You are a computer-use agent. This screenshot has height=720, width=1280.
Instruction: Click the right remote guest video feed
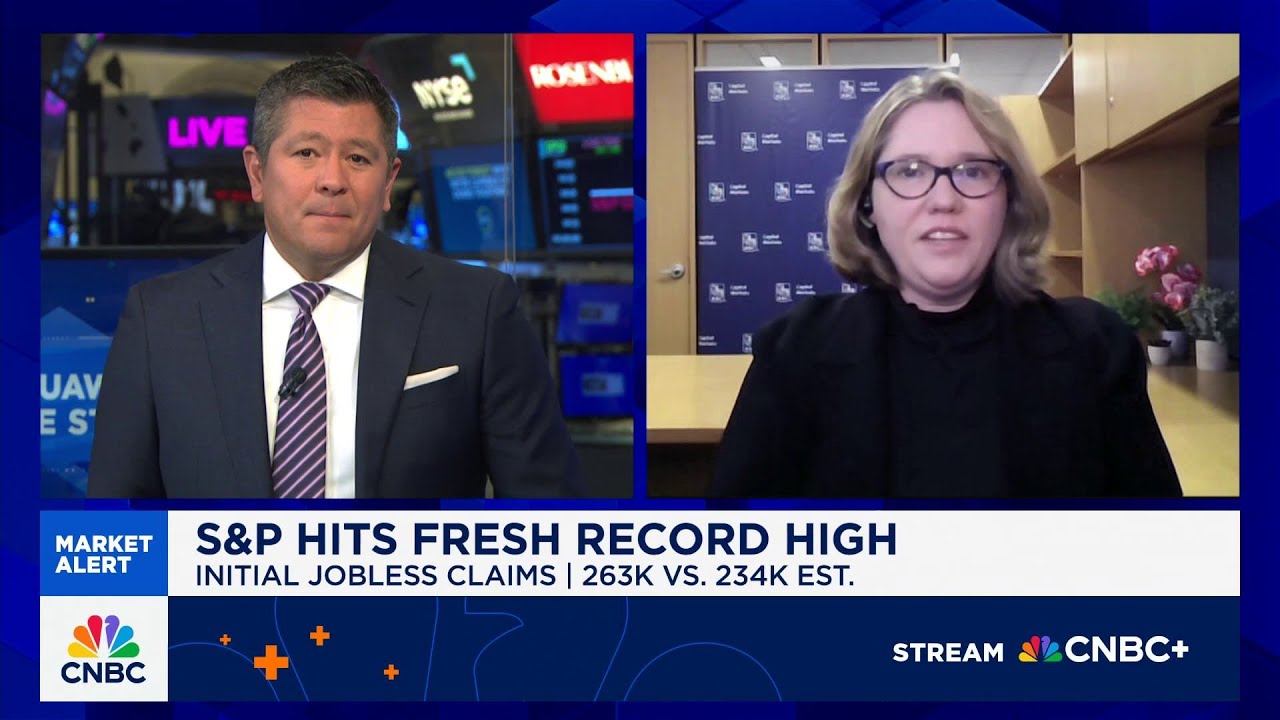click(x=943, y=266)
